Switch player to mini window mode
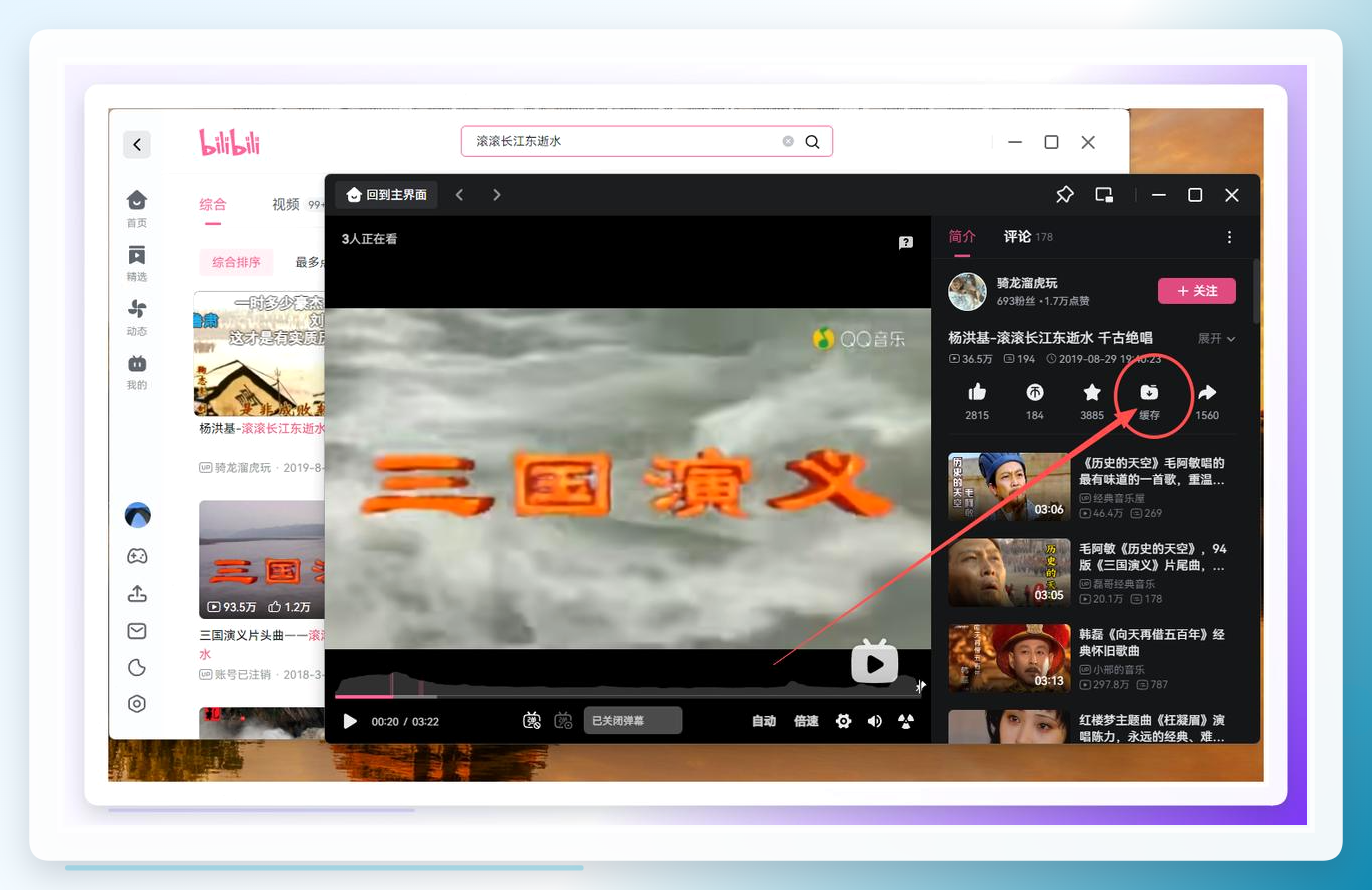Screen dimensions: 1372x890 coord(1104,195)
